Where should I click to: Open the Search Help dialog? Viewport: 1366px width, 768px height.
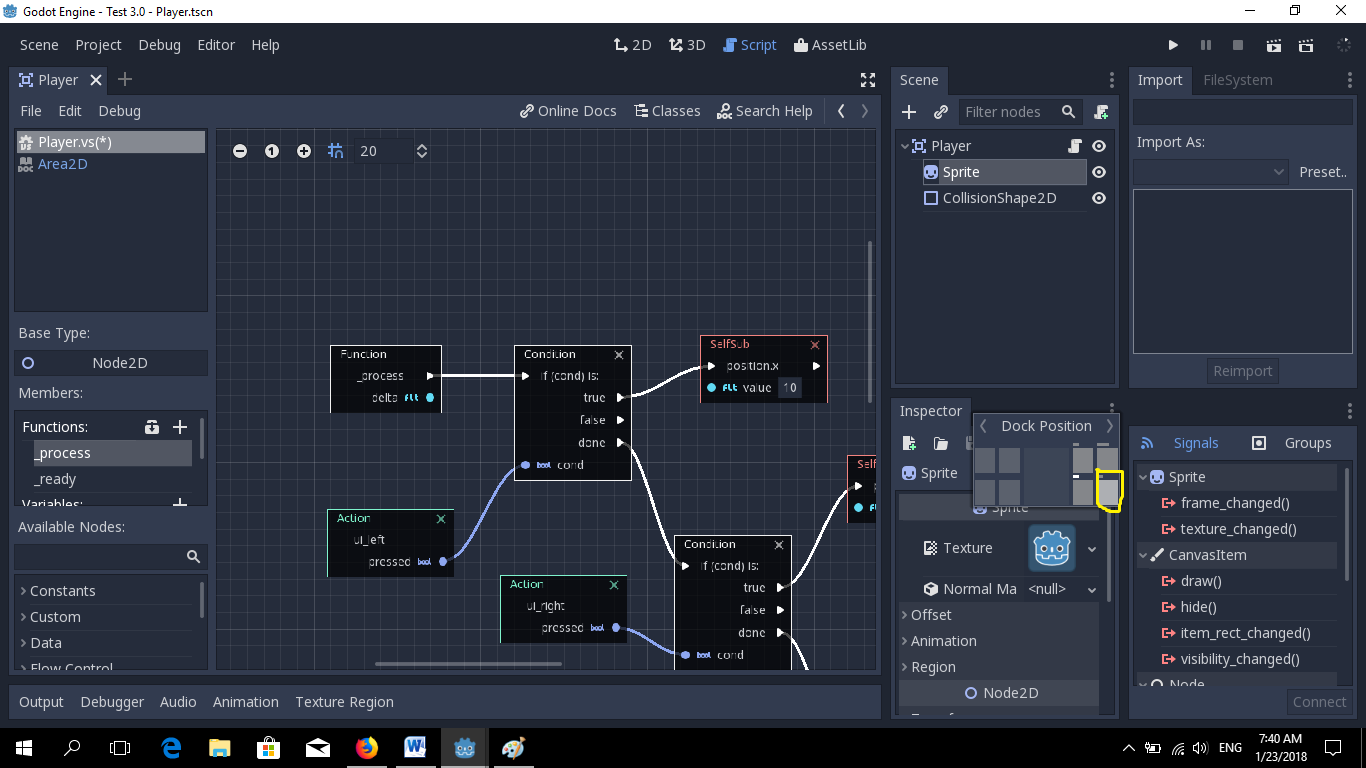[765, 111]
